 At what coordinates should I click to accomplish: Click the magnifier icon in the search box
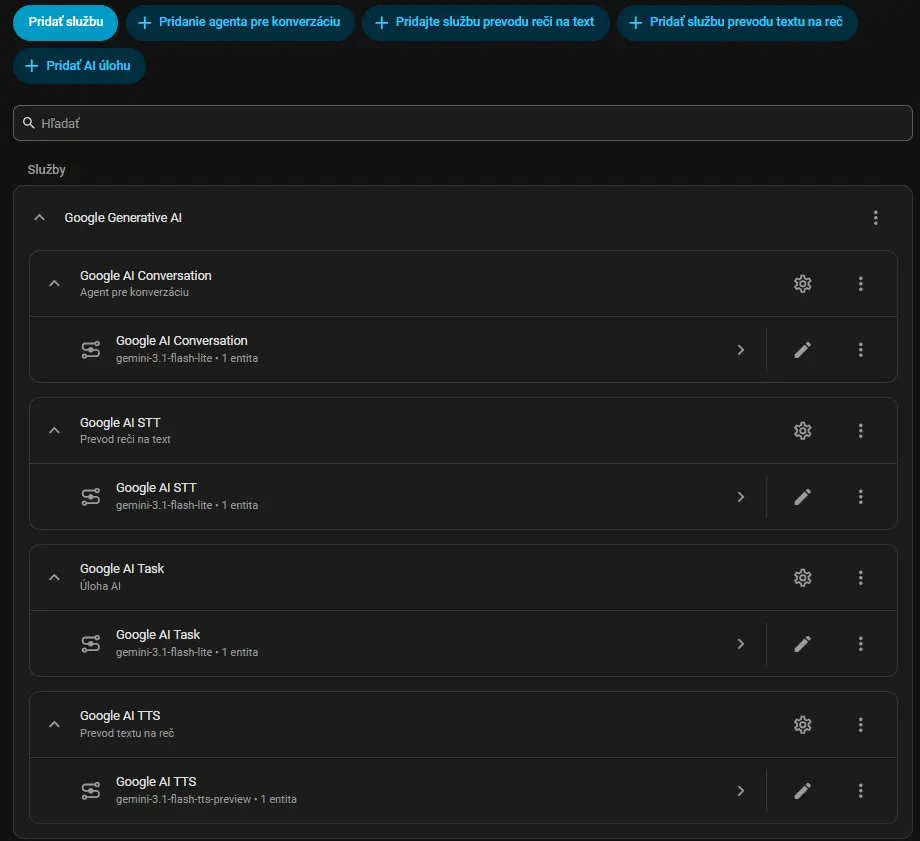29,123
